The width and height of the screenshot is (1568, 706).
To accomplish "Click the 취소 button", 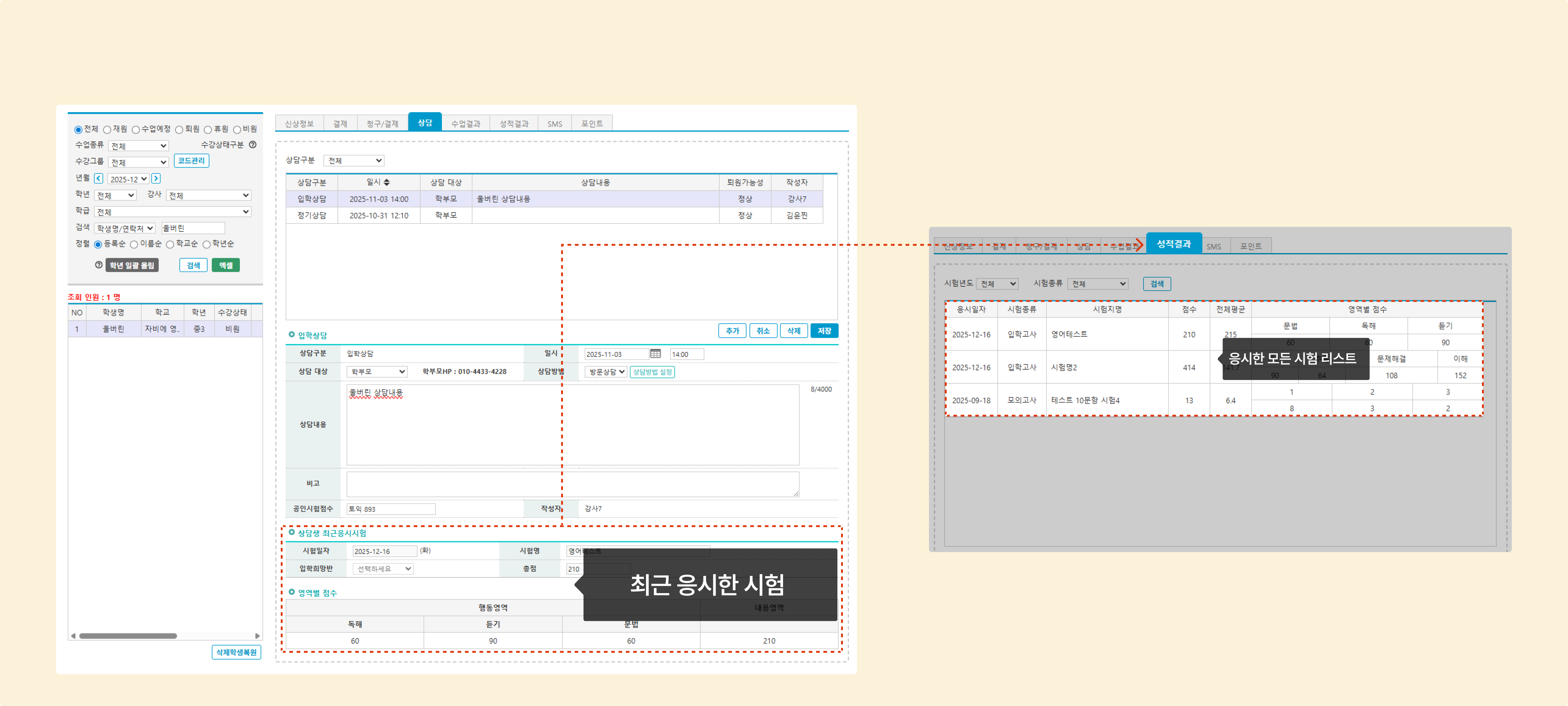I will (763, 330).
